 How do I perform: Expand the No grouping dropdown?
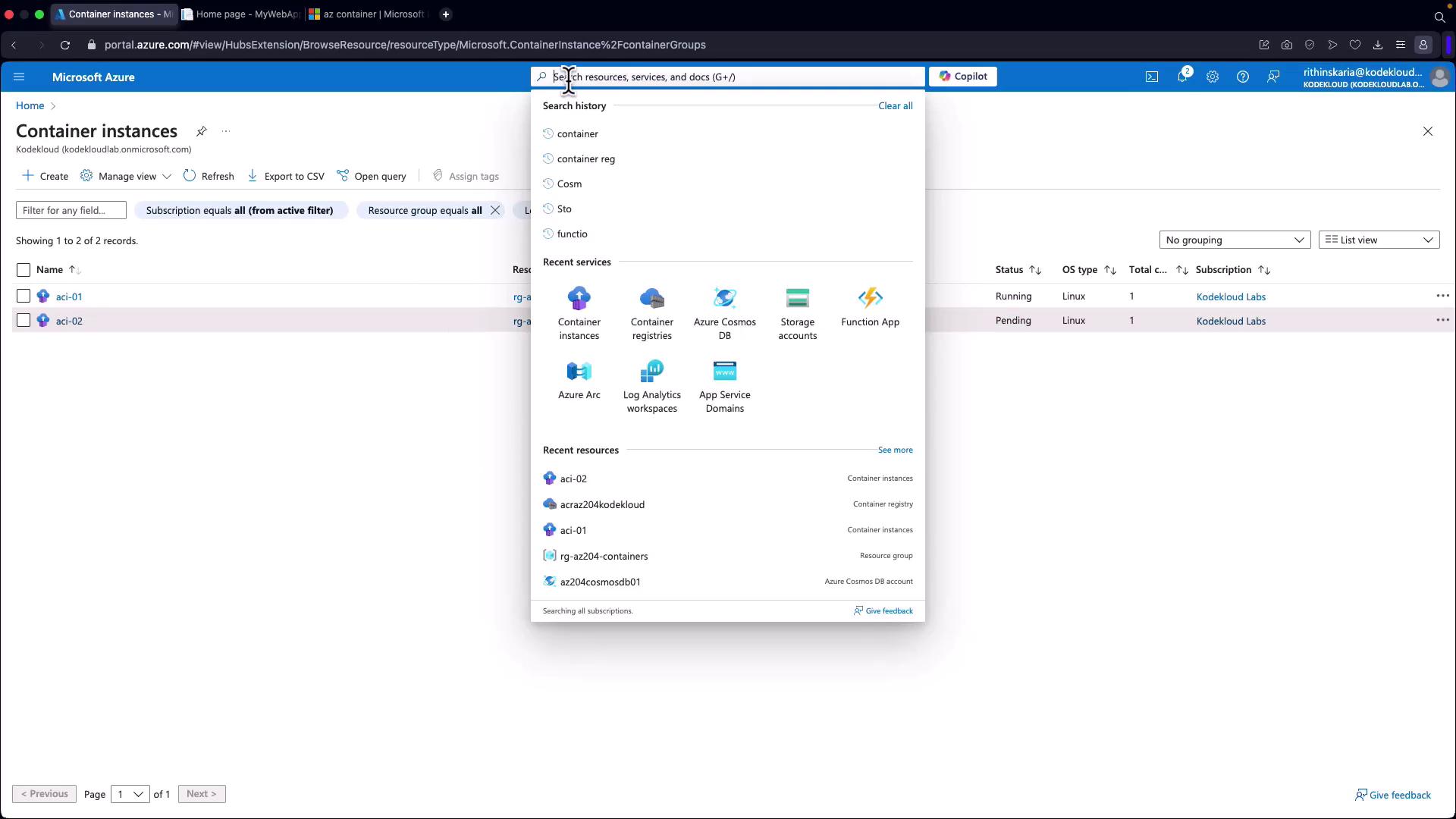(1235, 240)
